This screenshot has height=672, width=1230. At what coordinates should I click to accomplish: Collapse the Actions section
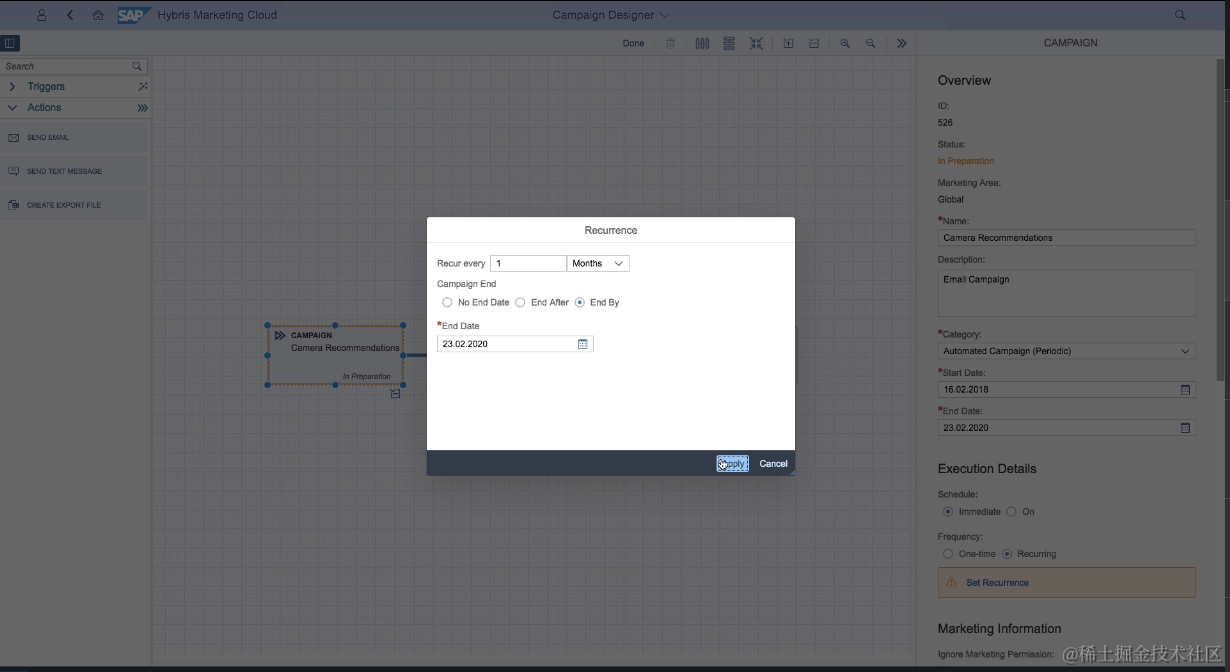pos(12,107)
